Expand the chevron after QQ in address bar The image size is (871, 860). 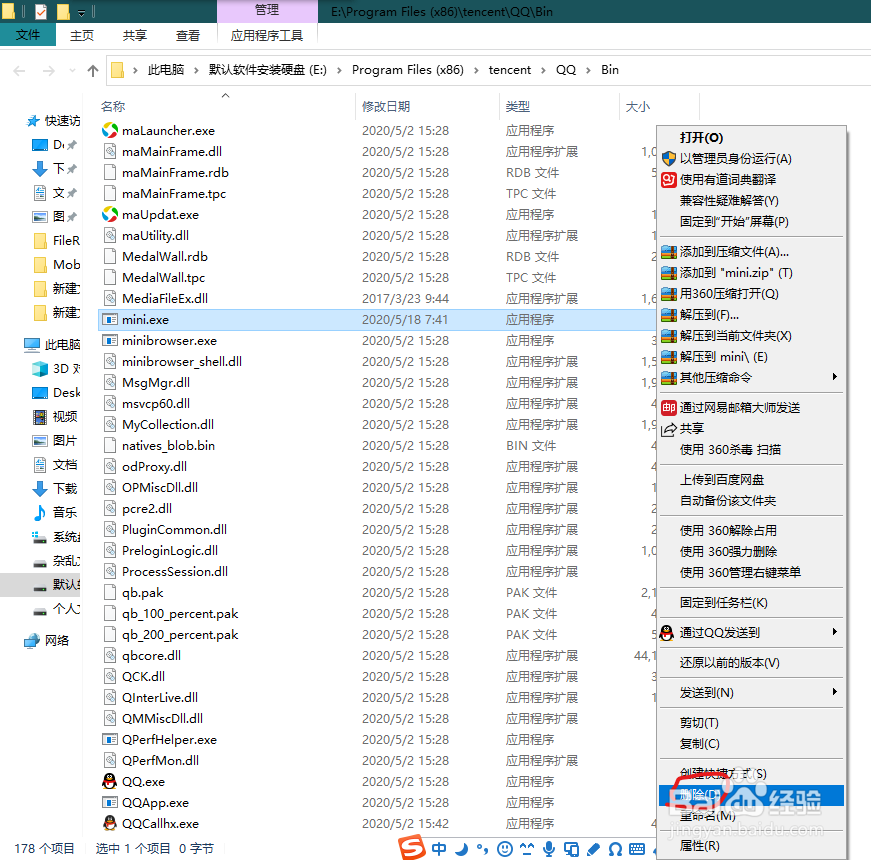click(588, 70)
